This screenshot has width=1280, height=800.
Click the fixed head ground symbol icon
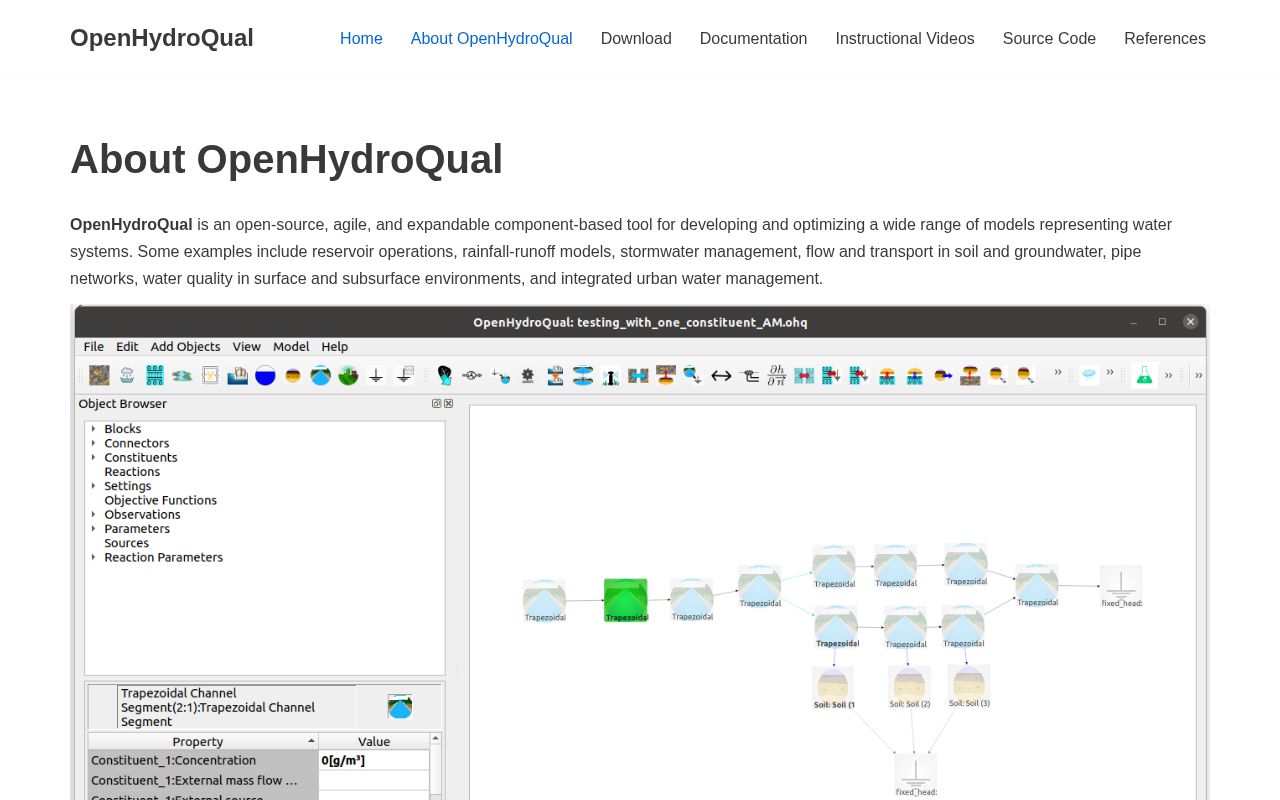[x=376, y=375]
